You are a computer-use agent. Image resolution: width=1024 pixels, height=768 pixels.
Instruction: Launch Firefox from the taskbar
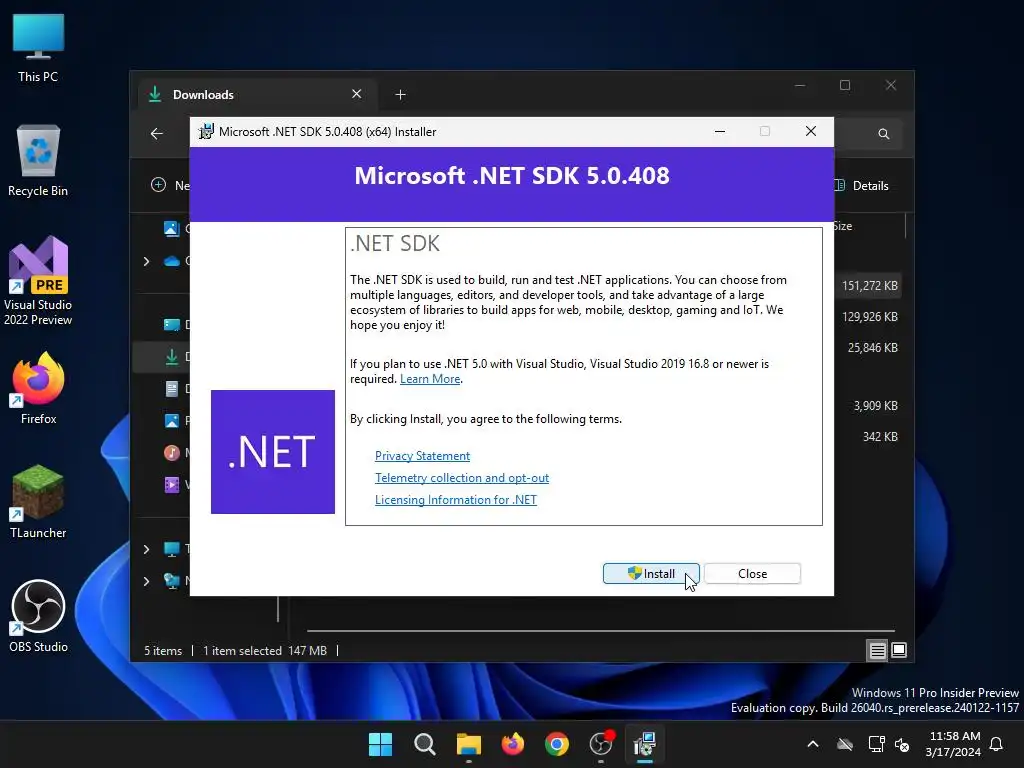(x=513, y=744)
